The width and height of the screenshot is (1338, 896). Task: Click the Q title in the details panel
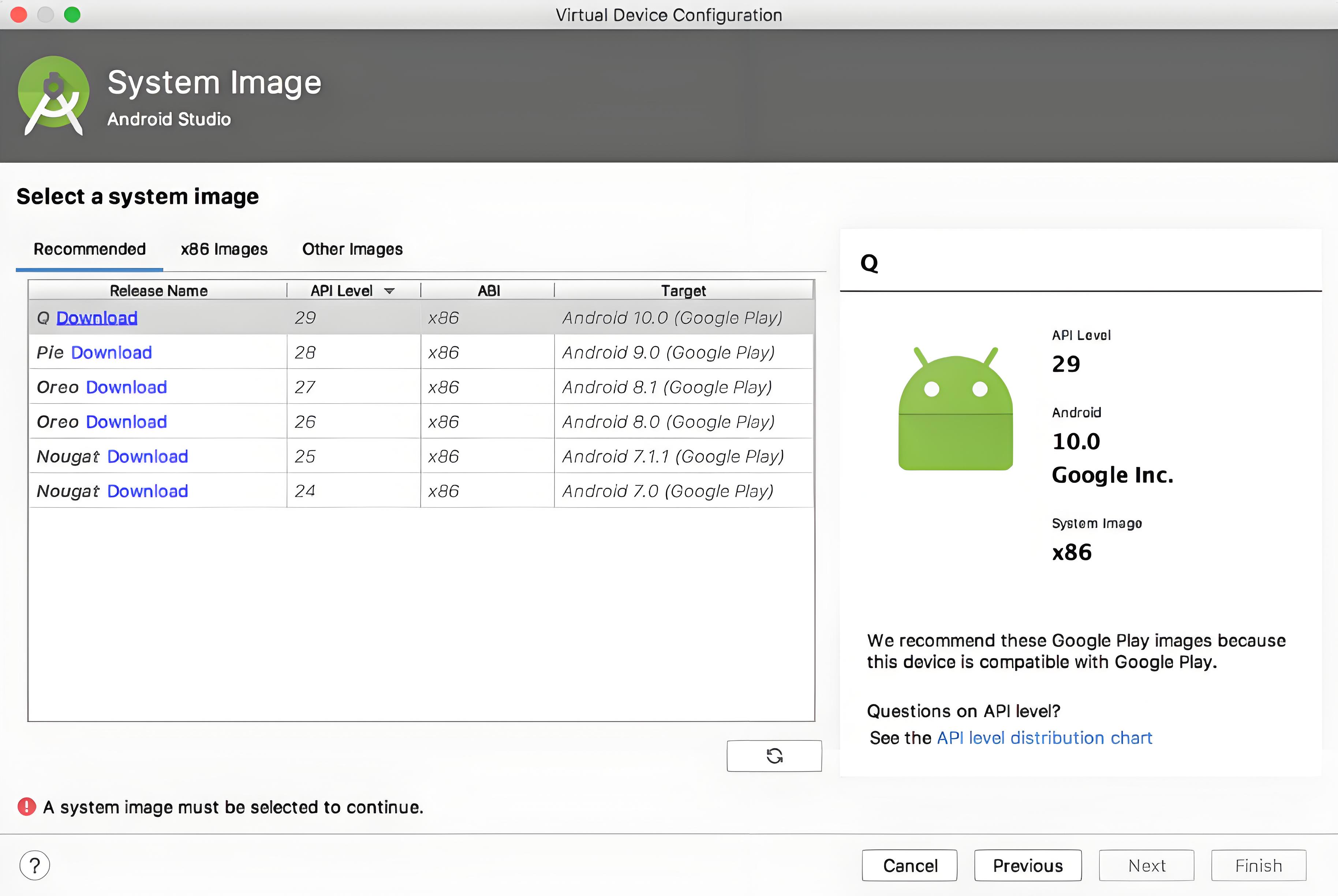[x=869, y=264]
